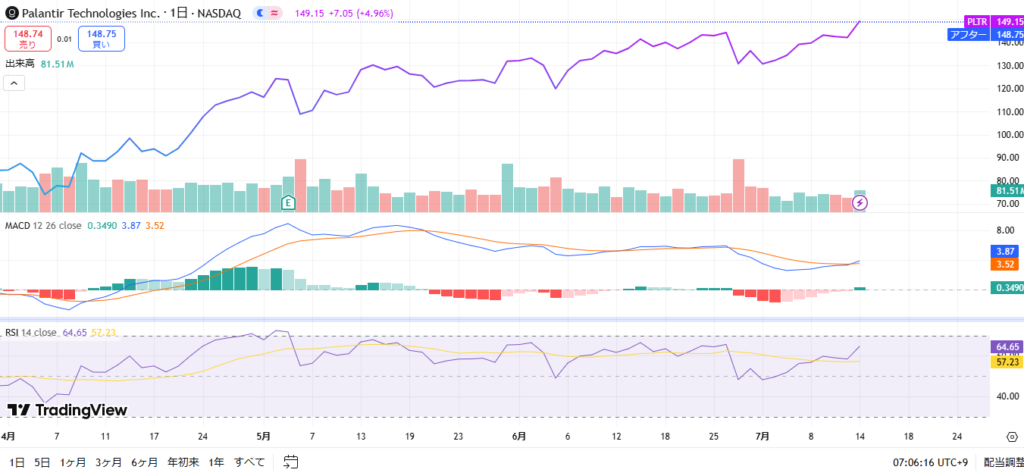1024x476 pixels.
Task: Select the 1日 time range
Action: tap(17, 462)
